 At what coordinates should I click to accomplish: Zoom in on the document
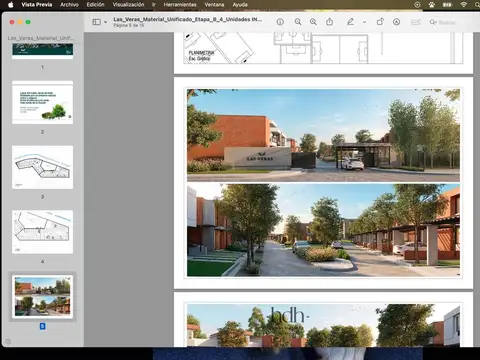313,22
